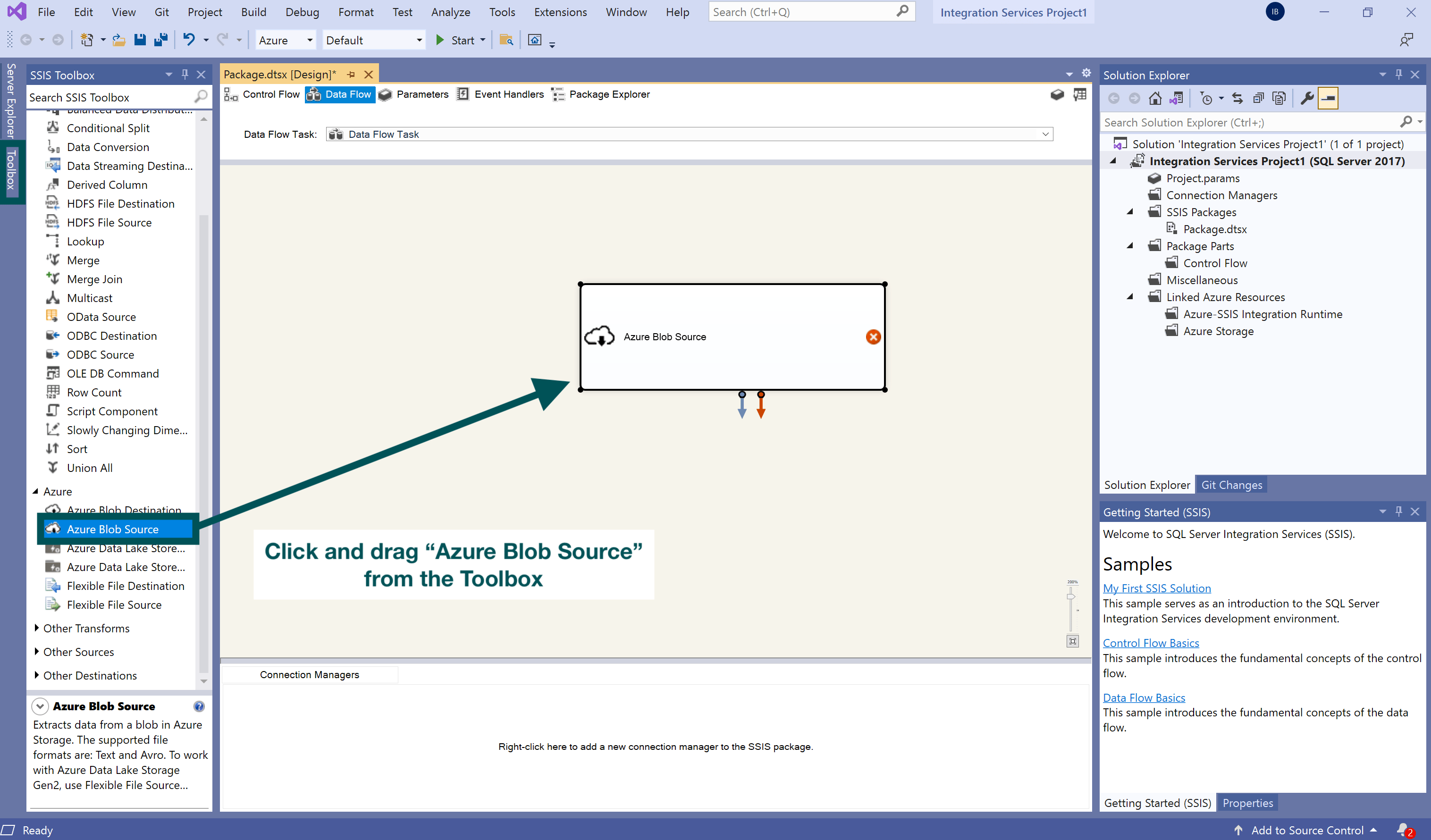Click Sync with Active Document icon
This screenshot has height=840, width=1431.
tap(1237, 98)
